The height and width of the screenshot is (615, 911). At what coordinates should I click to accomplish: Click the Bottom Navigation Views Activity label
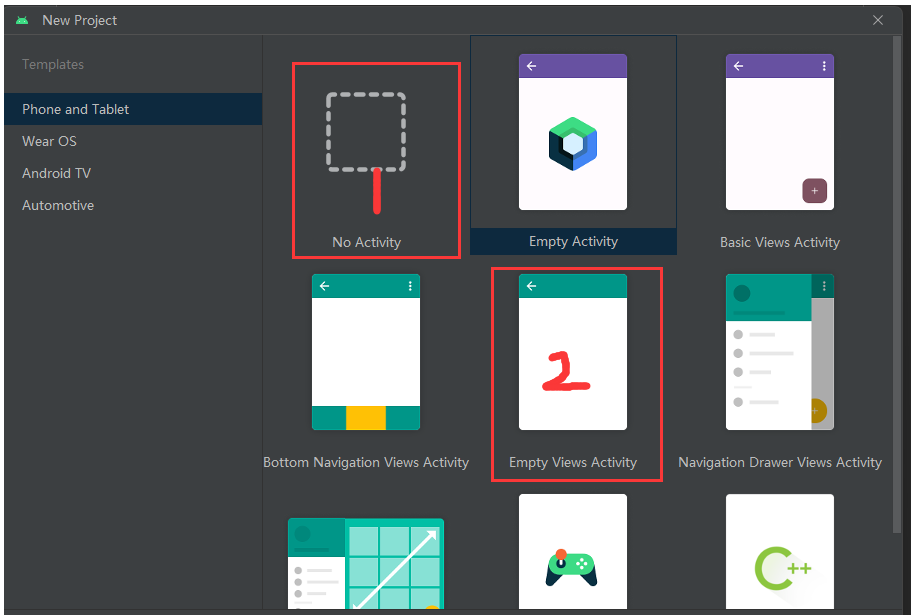366,462
